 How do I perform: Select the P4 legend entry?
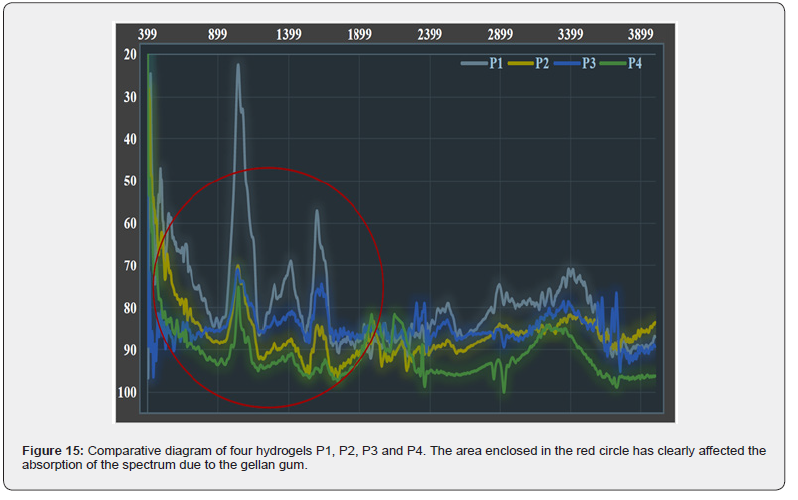[634, 64]
